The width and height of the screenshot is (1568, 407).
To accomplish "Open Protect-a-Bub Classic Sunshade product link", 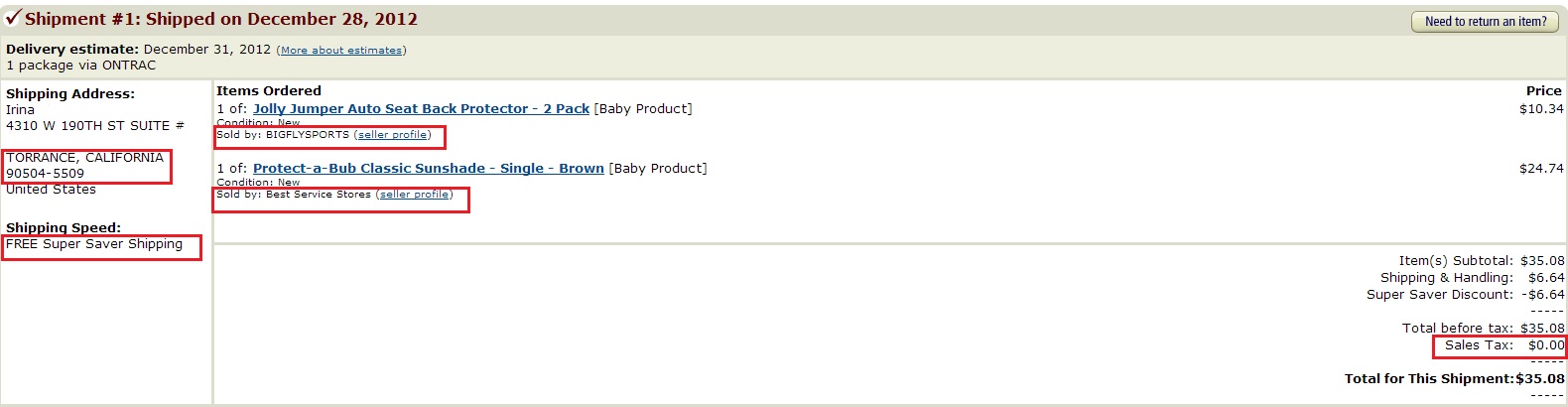I will coord(428,168).
